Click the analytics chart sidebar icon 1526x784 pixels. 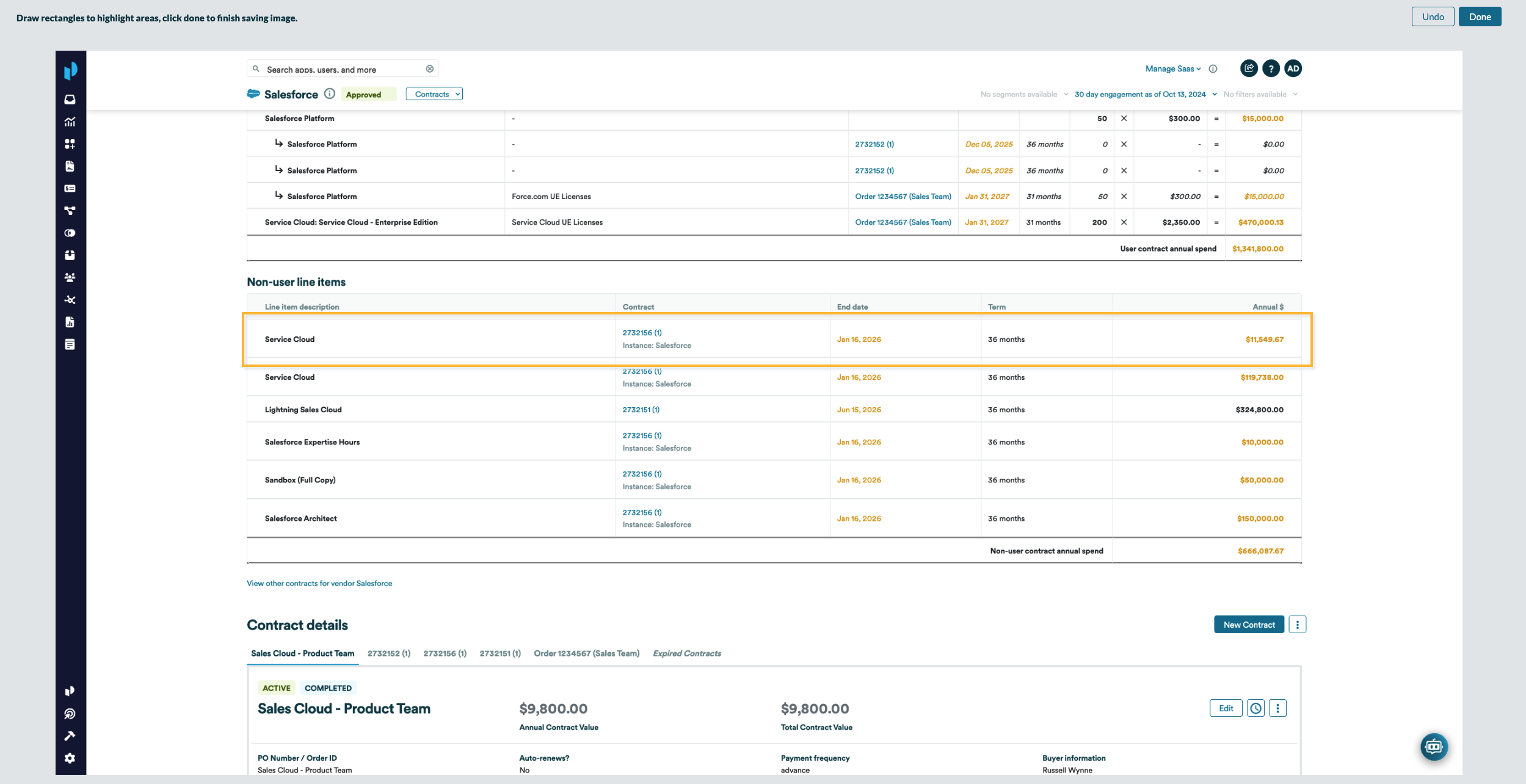[x=70, y=122]
